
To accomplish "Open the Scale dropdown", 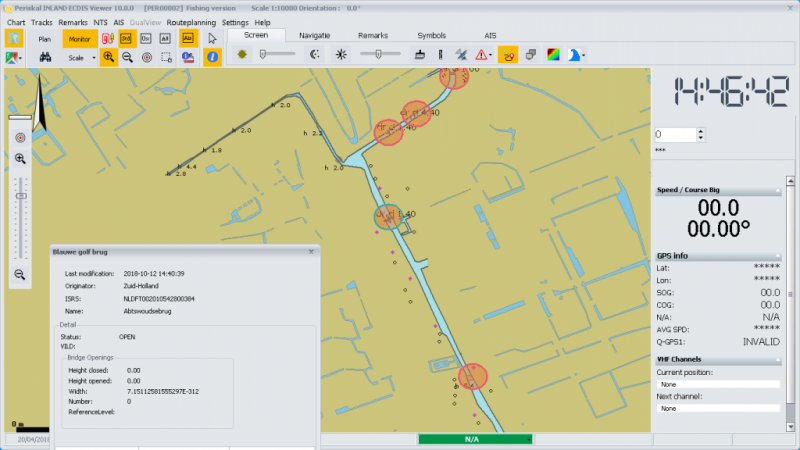I will click(x=79, y=58).
